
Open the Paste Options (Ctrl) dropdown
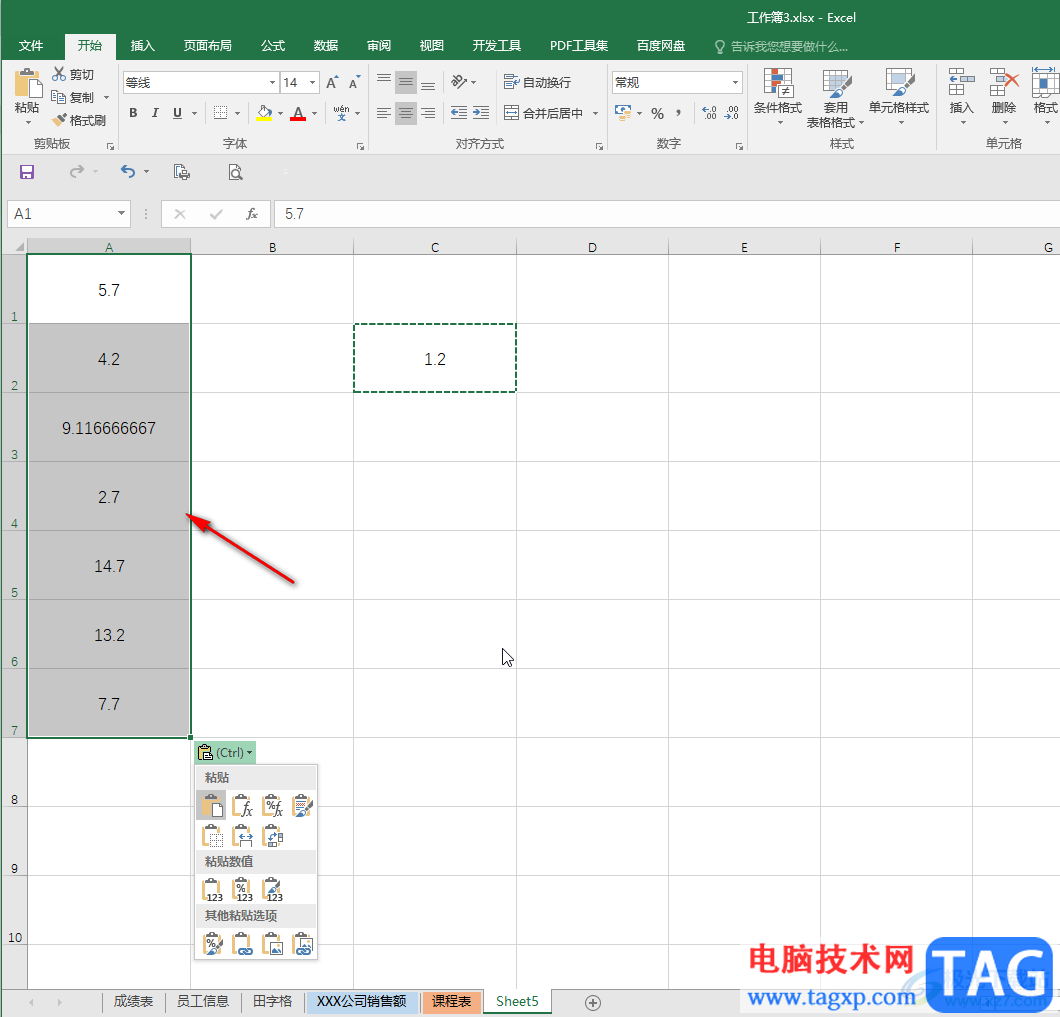click(x=225, y=752)
